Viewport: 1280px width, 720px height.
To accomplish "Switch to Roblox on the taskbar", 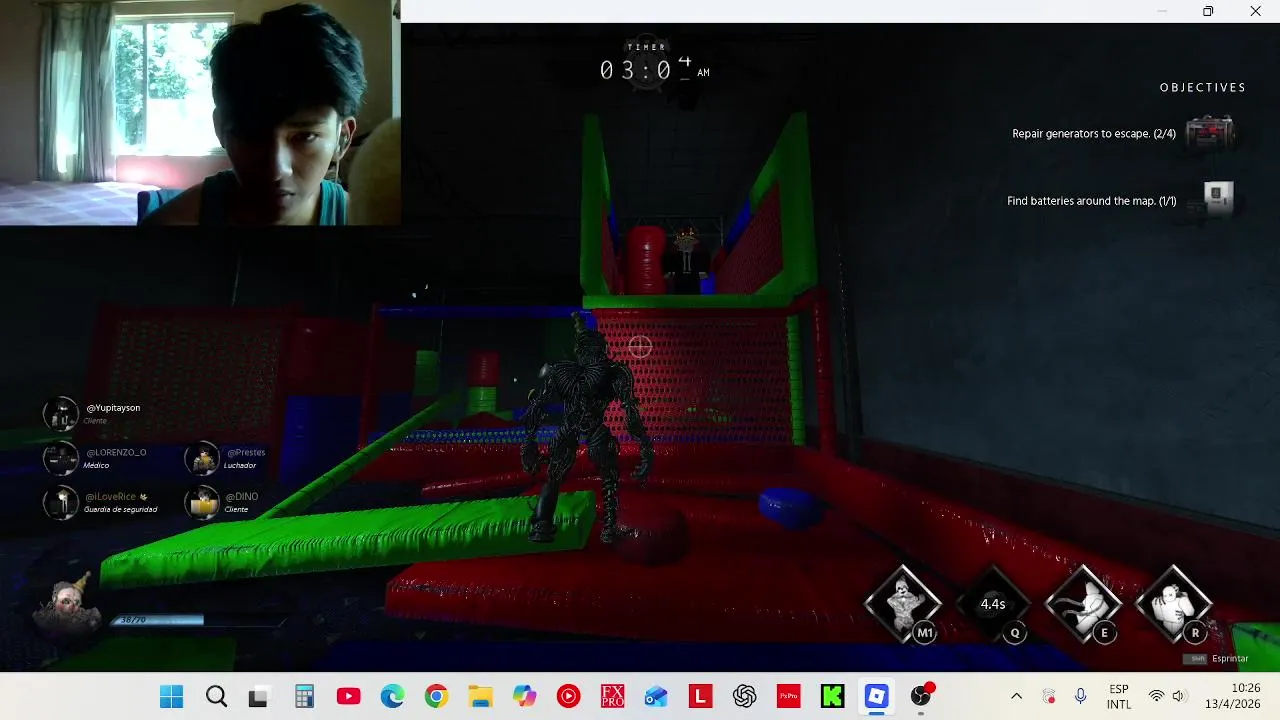I will [876, 696].
